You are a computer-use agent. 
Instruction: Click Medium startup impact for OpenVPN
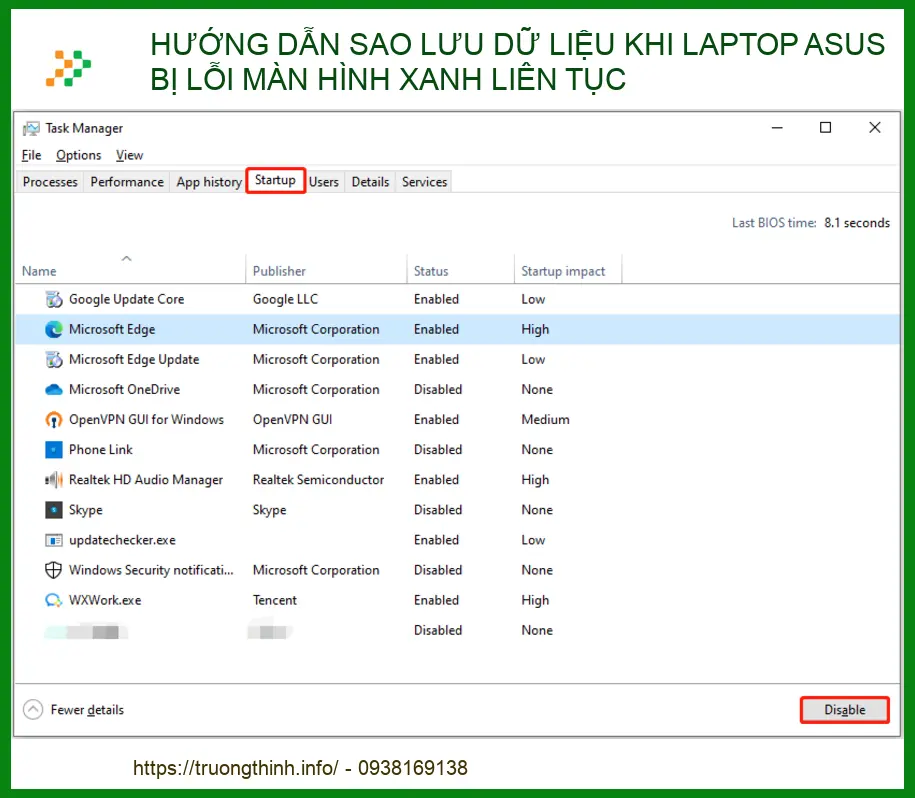[x=546, y=419]
